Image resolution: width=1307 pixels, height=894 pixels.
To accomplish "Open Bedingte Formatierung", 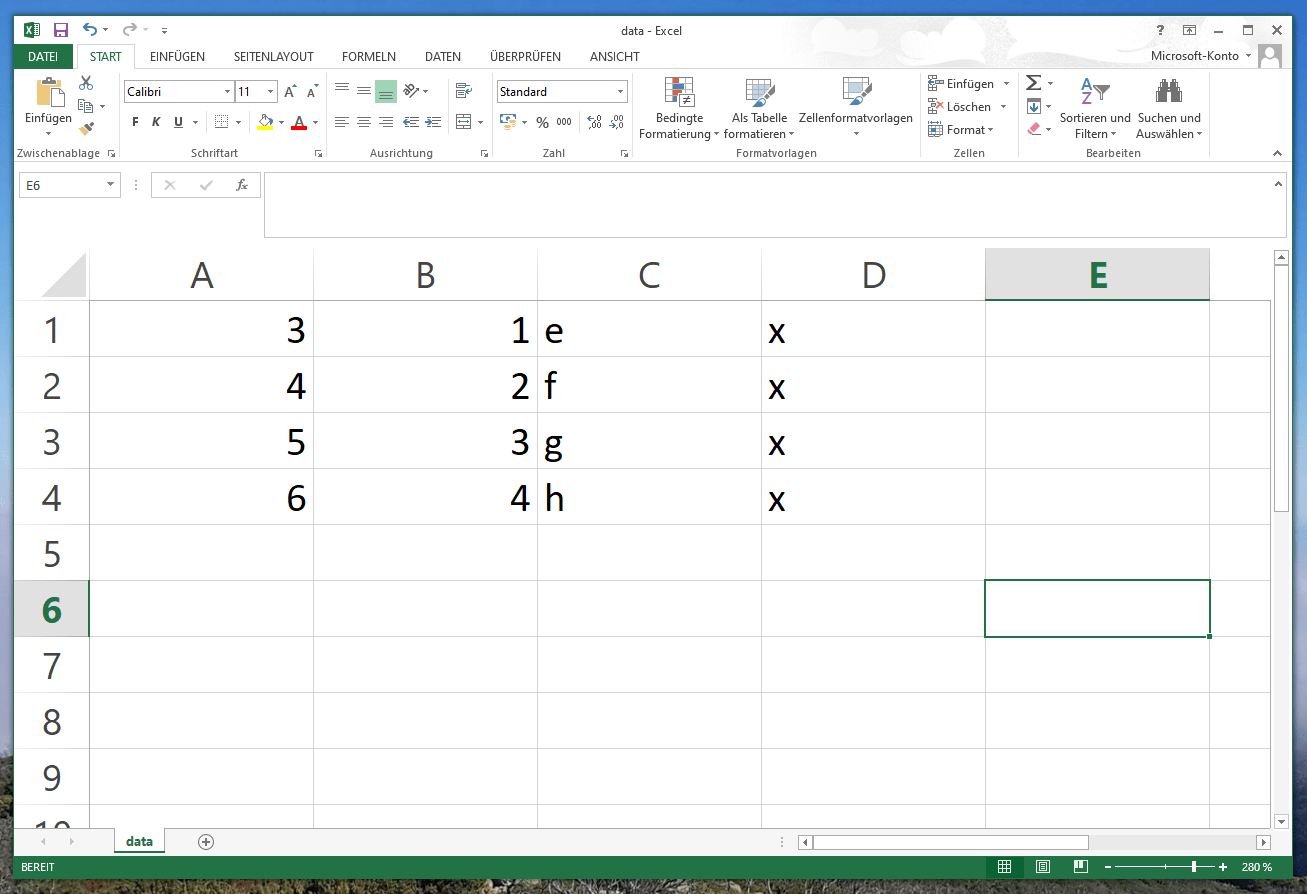I will click(679, 105).
